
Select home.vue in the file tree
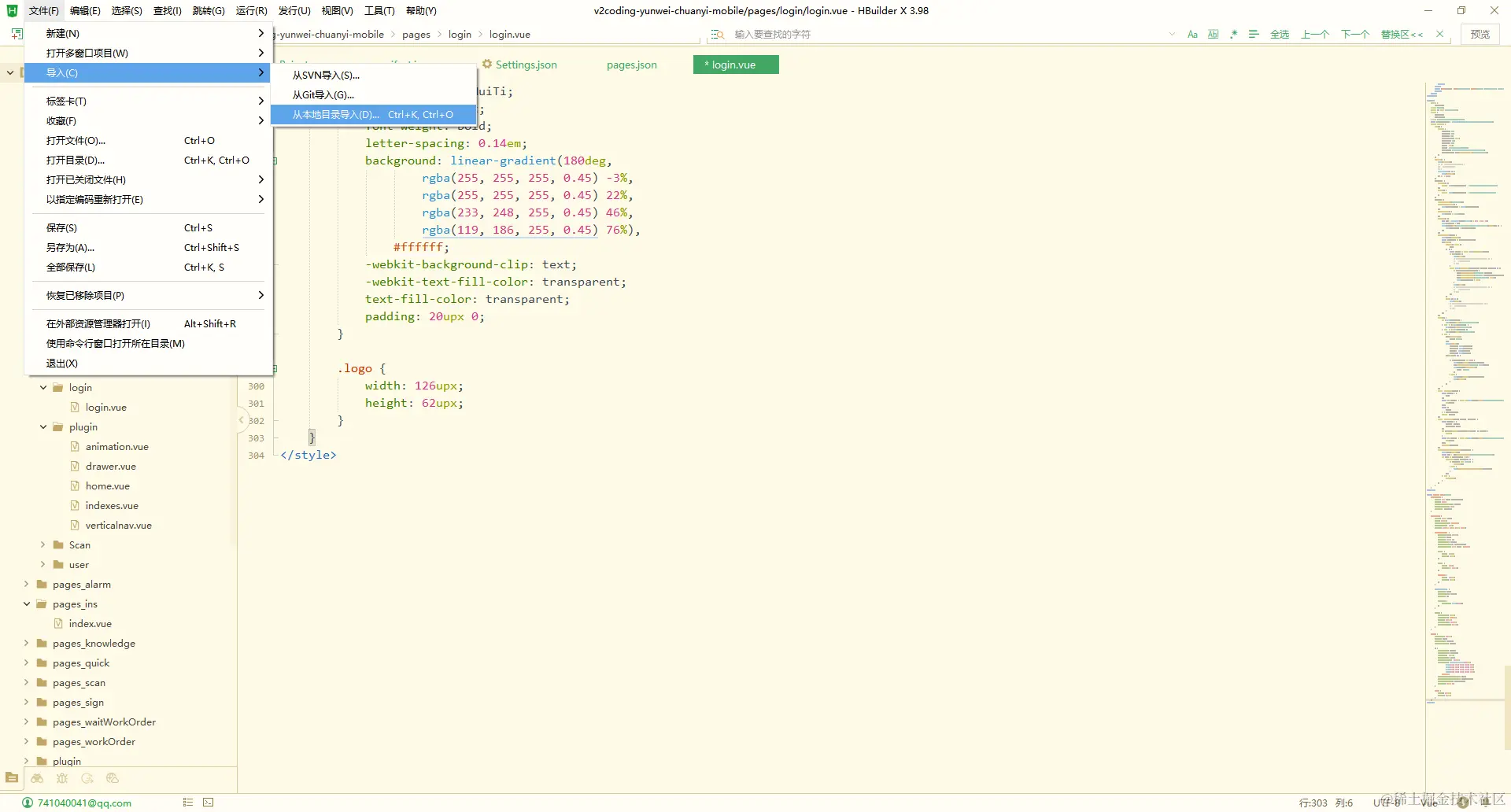(108, 486)
